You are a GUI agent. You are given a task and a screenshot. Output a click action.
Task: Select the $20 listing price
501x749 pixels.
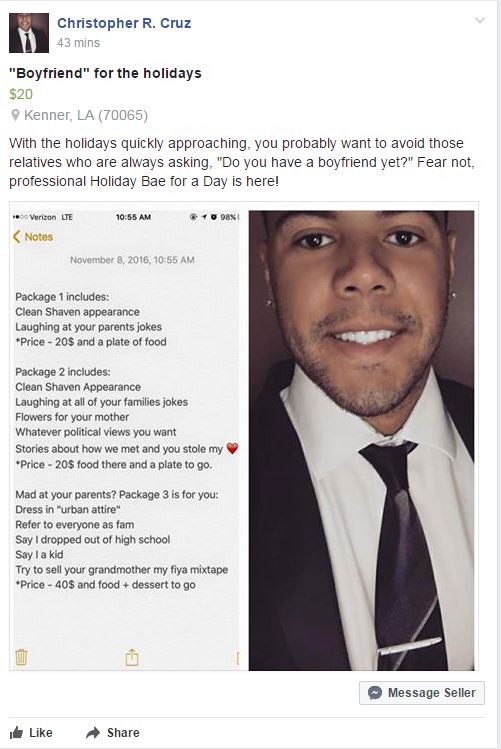[21, 94]
